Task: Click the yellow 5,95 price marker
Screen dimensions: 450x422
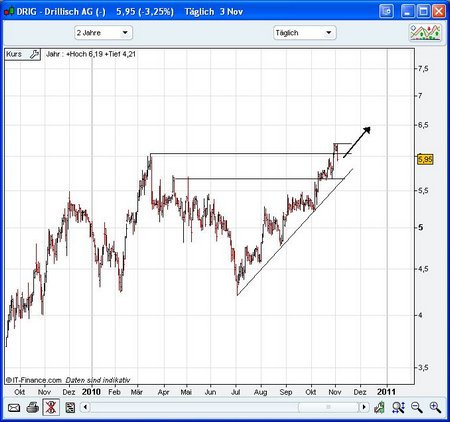Action: point(425,159)
